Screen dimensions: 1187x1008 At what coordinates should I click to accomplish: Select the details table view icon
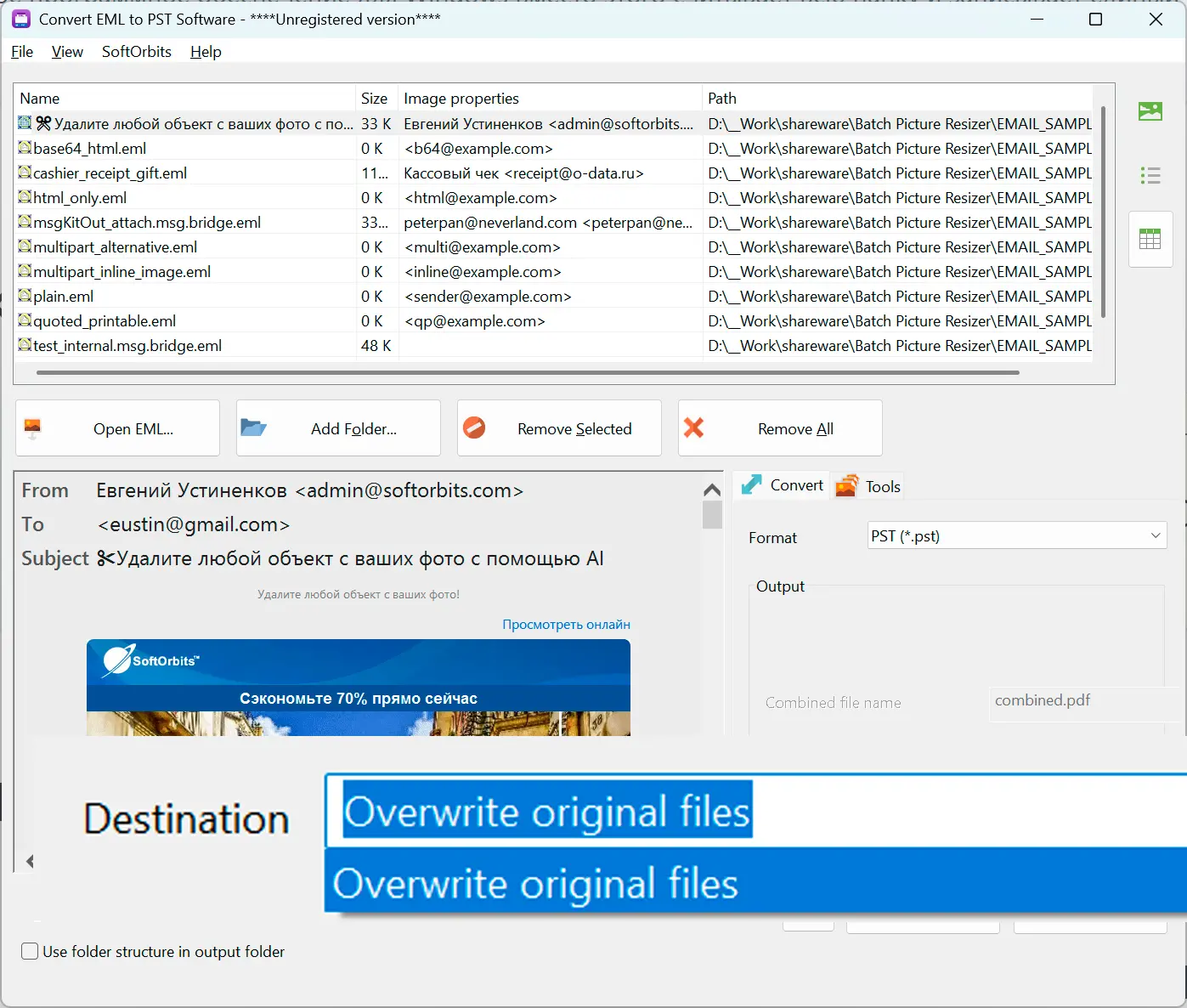click(1150, 240)
